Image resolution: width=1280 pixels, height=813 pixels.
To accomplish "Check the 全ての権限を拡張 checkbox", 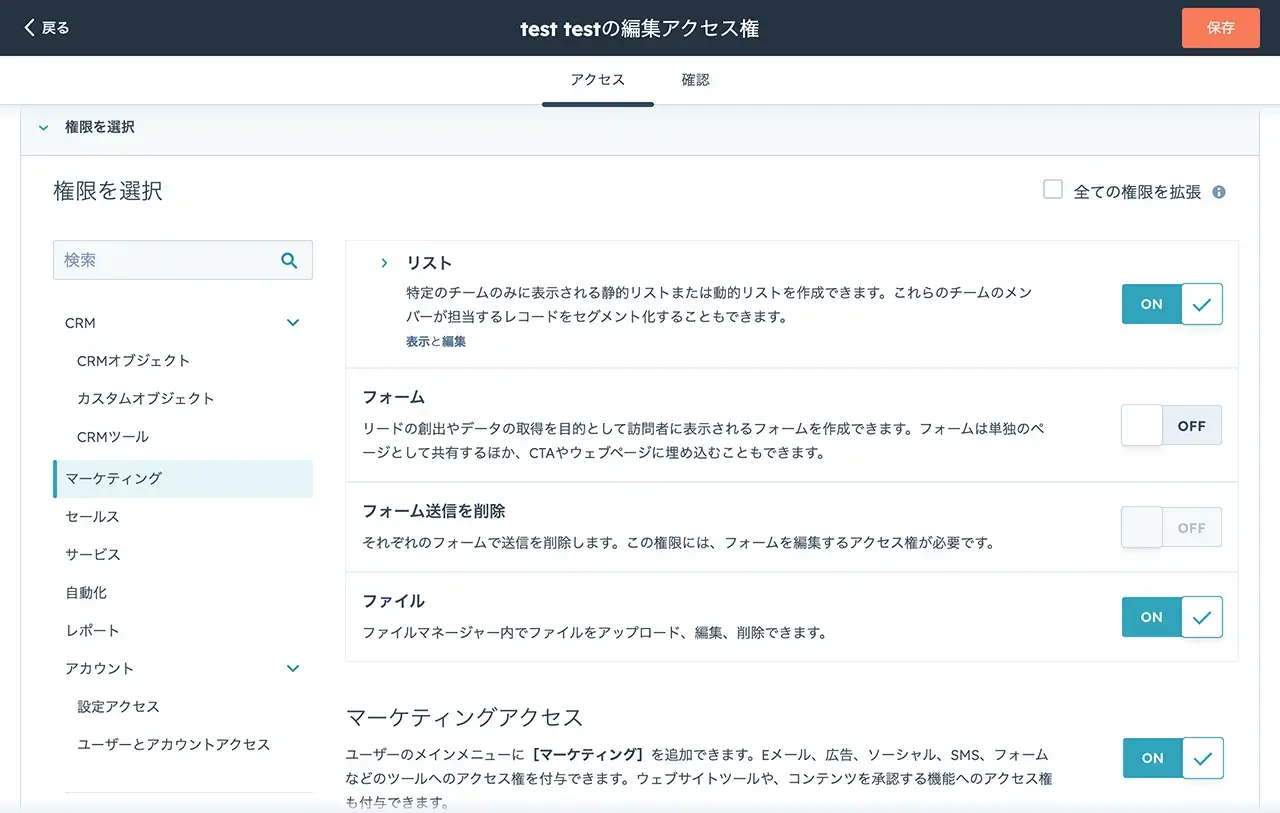I will tap(1053, 190).
